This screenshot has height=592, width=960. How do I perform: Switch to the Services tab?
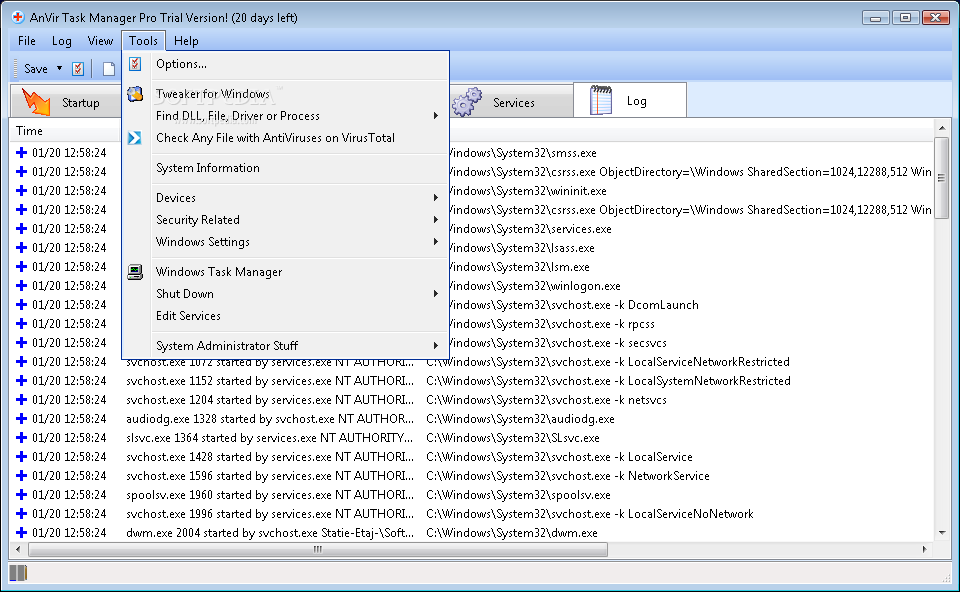[512, 102]
